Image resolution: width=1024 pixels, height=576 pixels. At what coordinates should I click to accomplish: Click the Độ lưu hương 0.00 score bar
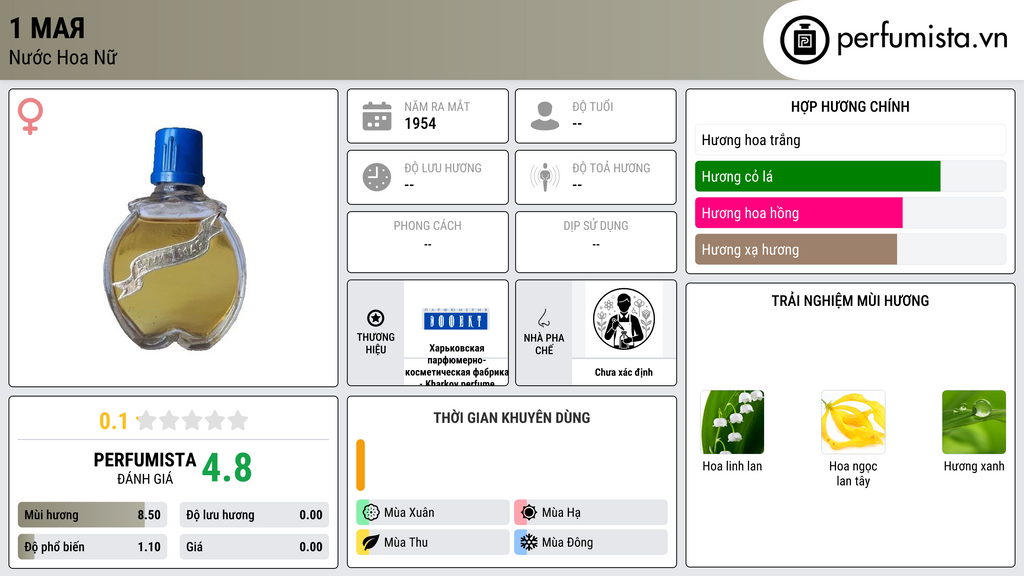[x=254, y=515]
